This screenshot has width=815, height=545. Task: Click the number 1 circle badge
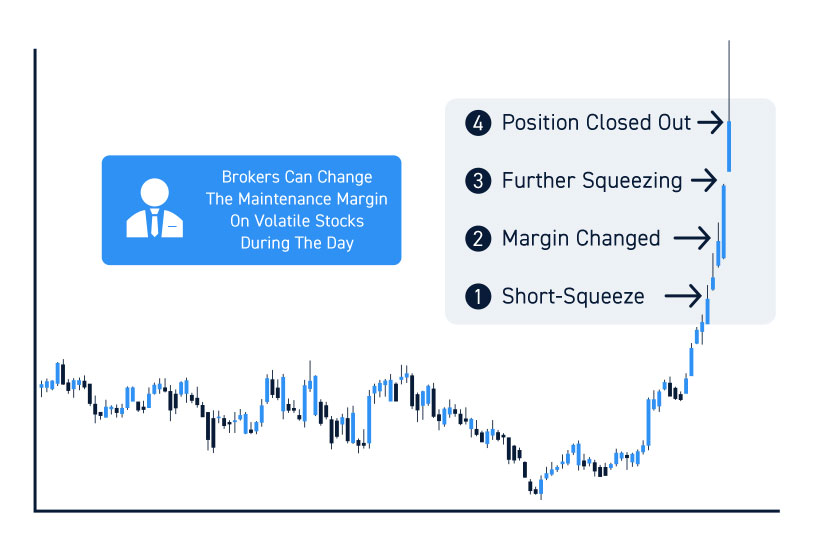click(478, 297)
